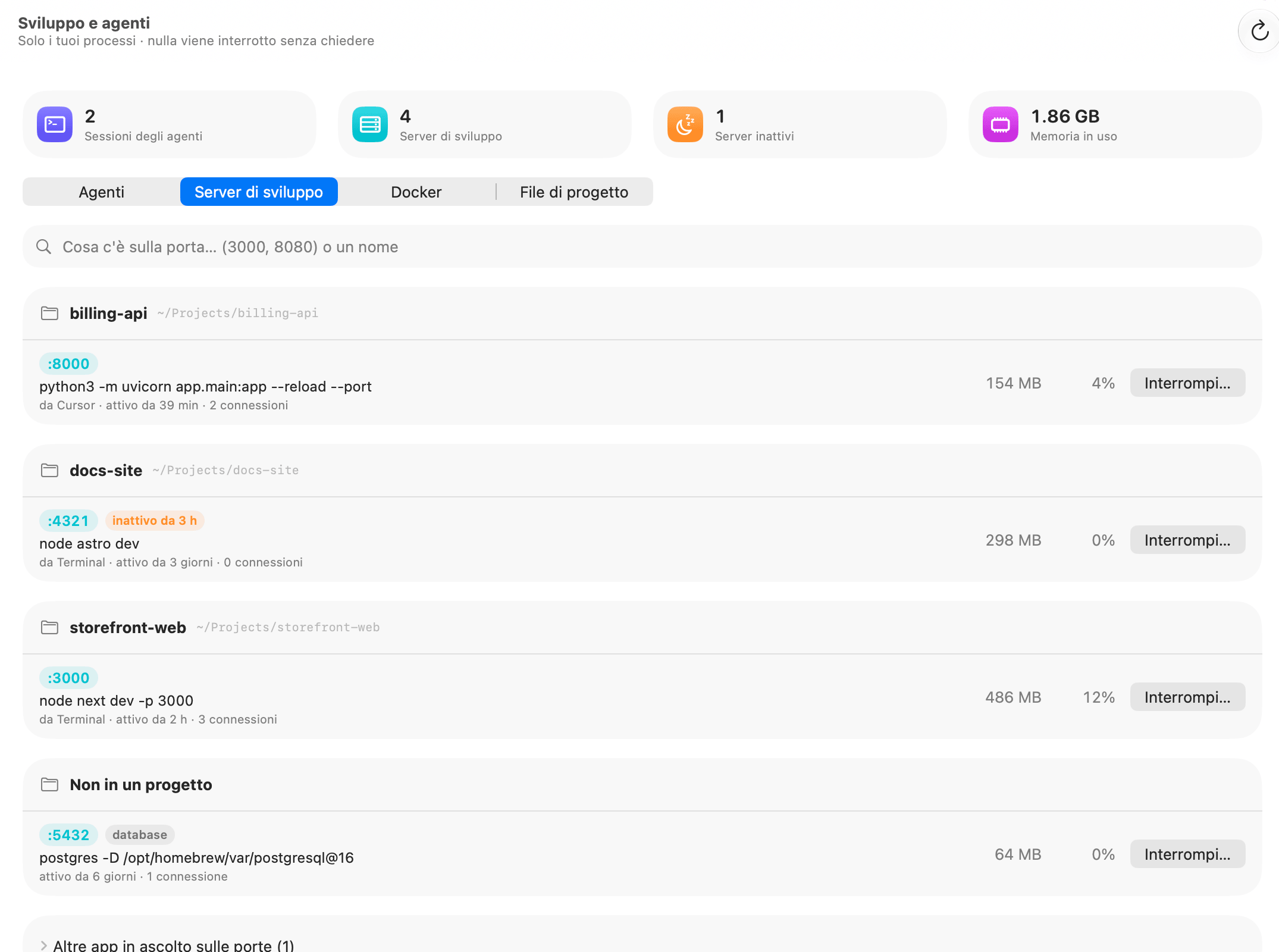The height and width of the screenshot is (952, 1279).
Task: Interrompi the postgres process
Action: 1187,854
